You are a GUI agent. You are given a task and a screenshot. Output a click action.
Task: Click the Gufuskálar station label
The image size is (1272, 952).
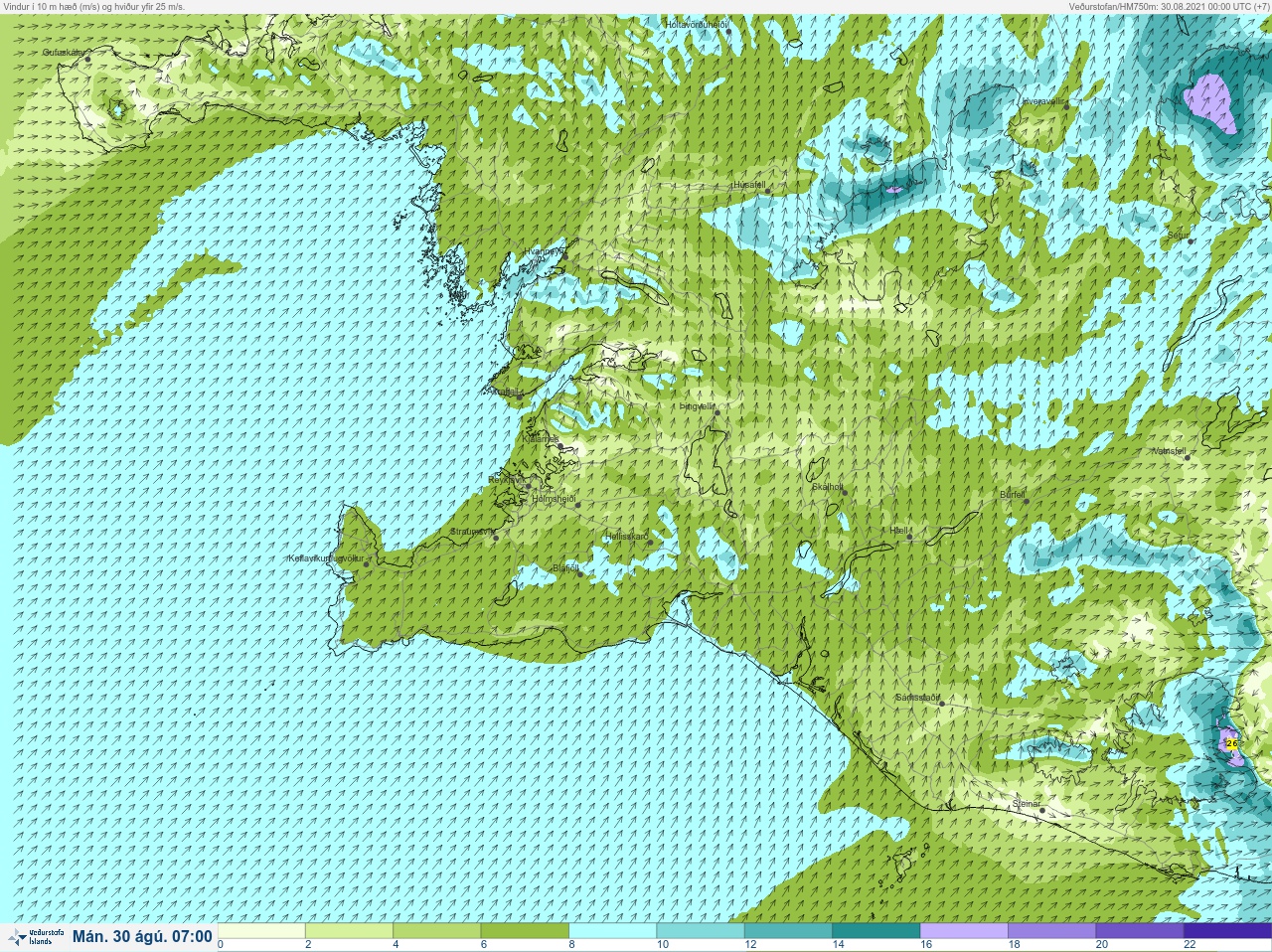[x=64, y=52]
